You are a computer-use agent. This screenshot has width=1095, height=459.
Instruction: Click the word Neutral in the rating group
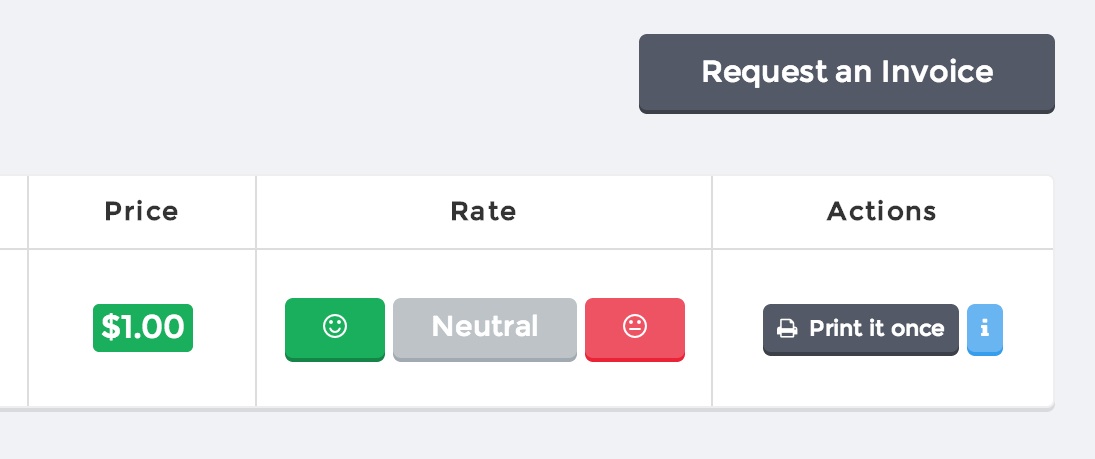click(485, 327)
